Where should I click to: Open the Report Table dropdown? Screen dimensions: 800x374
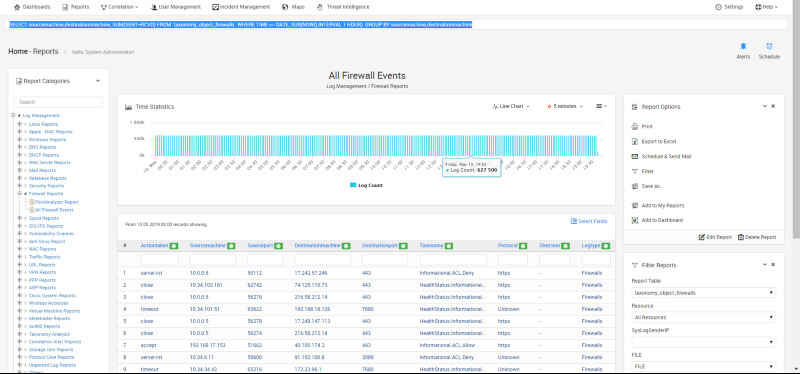point(704,293)
